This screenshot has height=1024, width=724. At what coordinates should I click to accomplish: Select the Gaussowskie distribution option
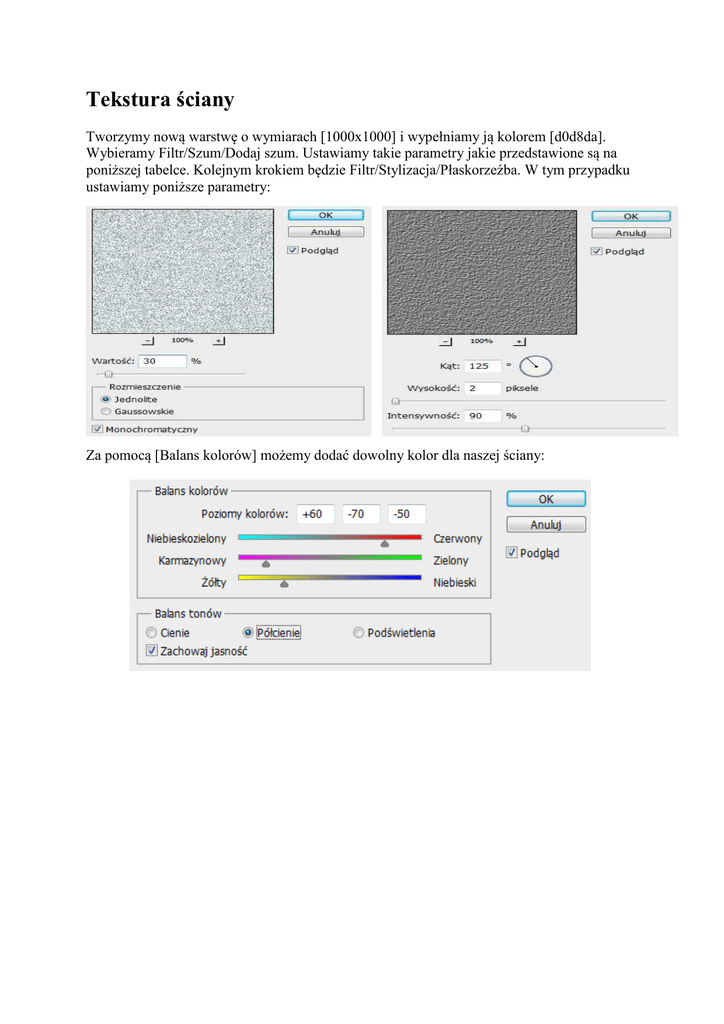pos(106,411)
